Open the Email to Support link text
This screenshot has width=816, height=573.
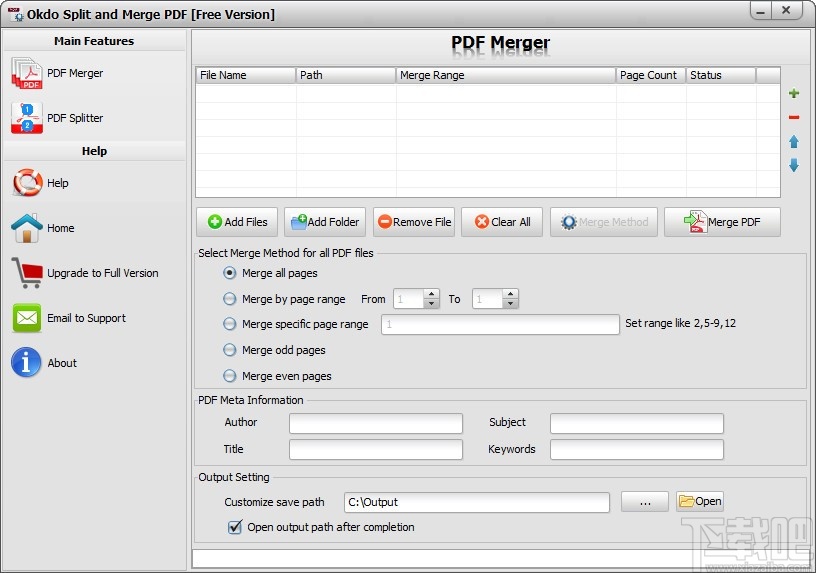[86, 318]
